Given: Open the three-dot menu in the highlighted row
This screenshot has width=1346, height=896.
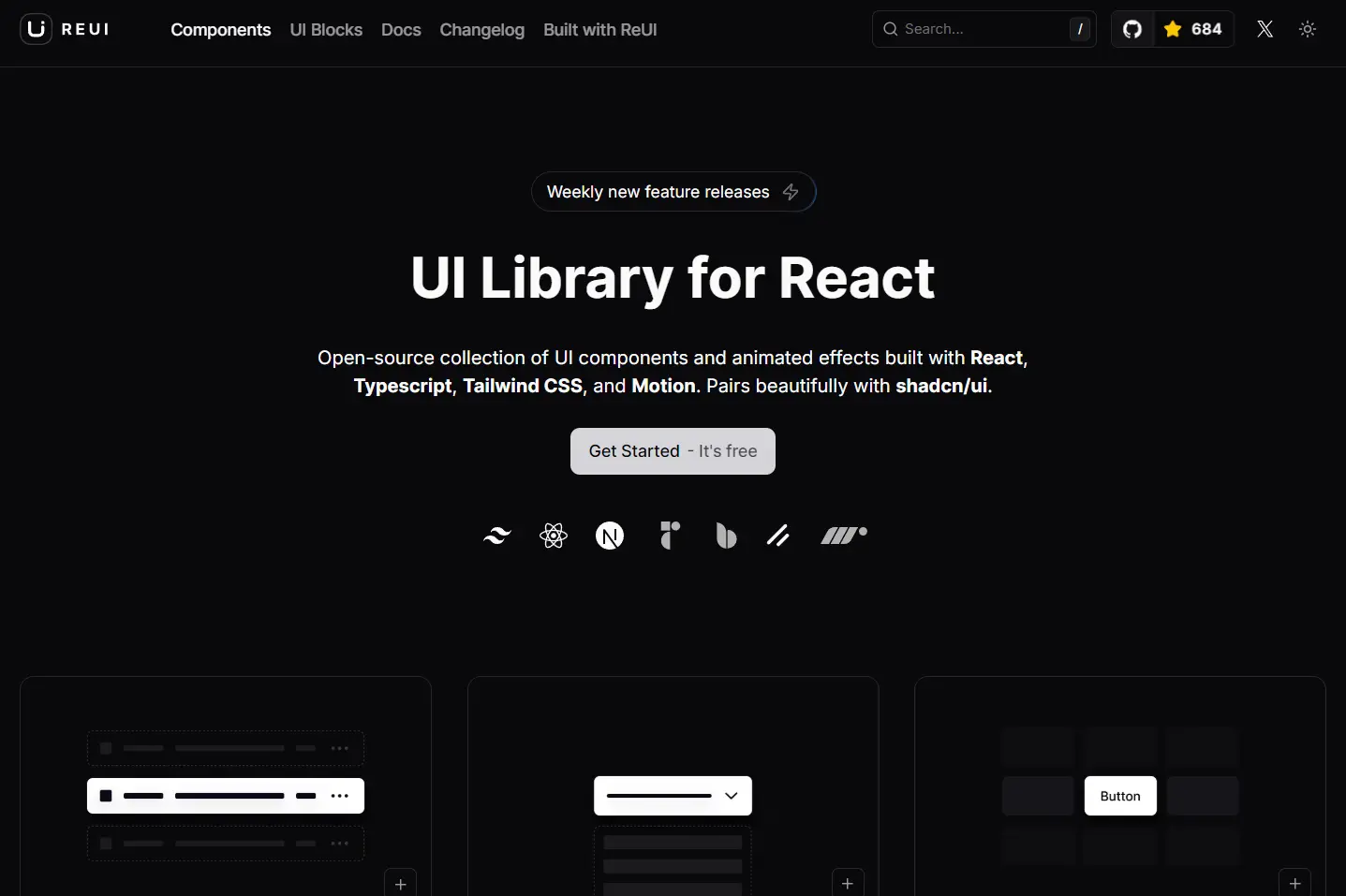Looking at the screenshot, I should point(340,796).
